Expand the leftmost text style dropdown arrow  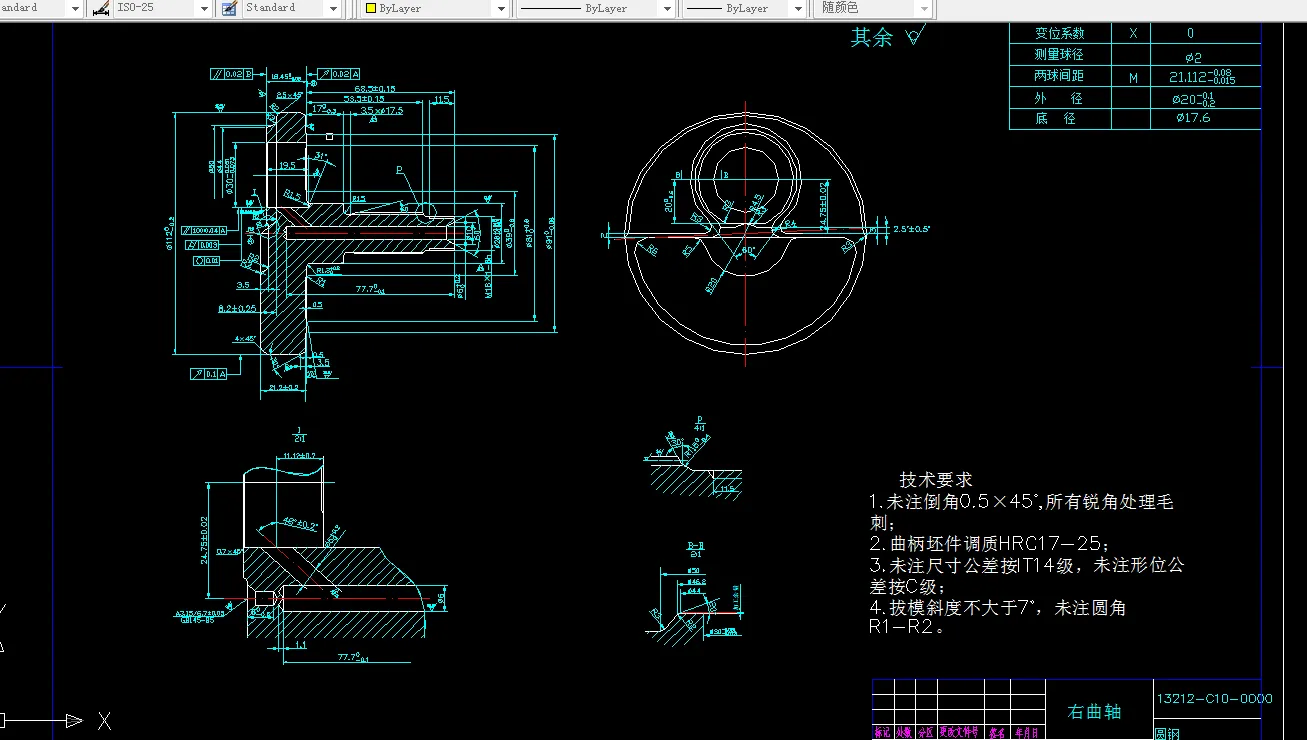(x=75, y=8)
